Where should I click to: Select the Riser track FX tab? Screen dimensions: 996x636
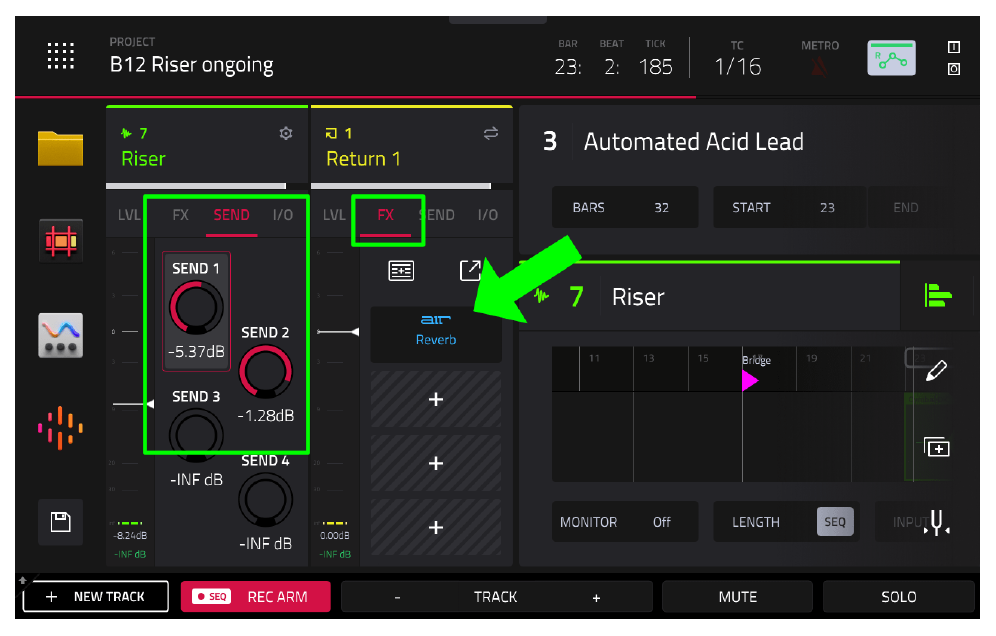pos(180,215)
